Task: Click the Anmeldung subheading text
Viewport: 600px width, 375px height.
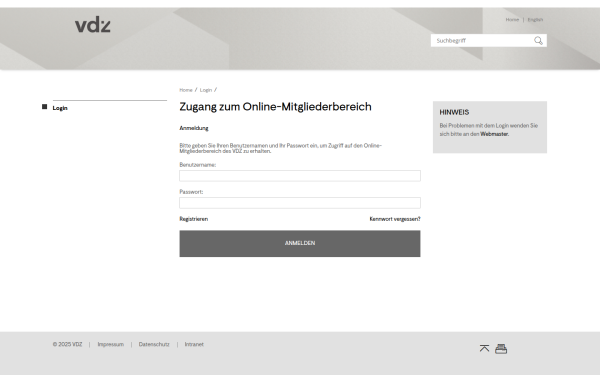Action: pos(194,128)
